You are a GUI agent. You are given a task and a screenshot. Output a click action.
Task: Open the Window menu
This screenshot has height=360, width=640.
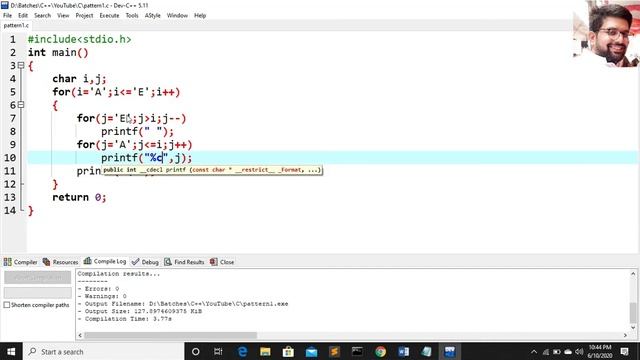click(177, 16)
